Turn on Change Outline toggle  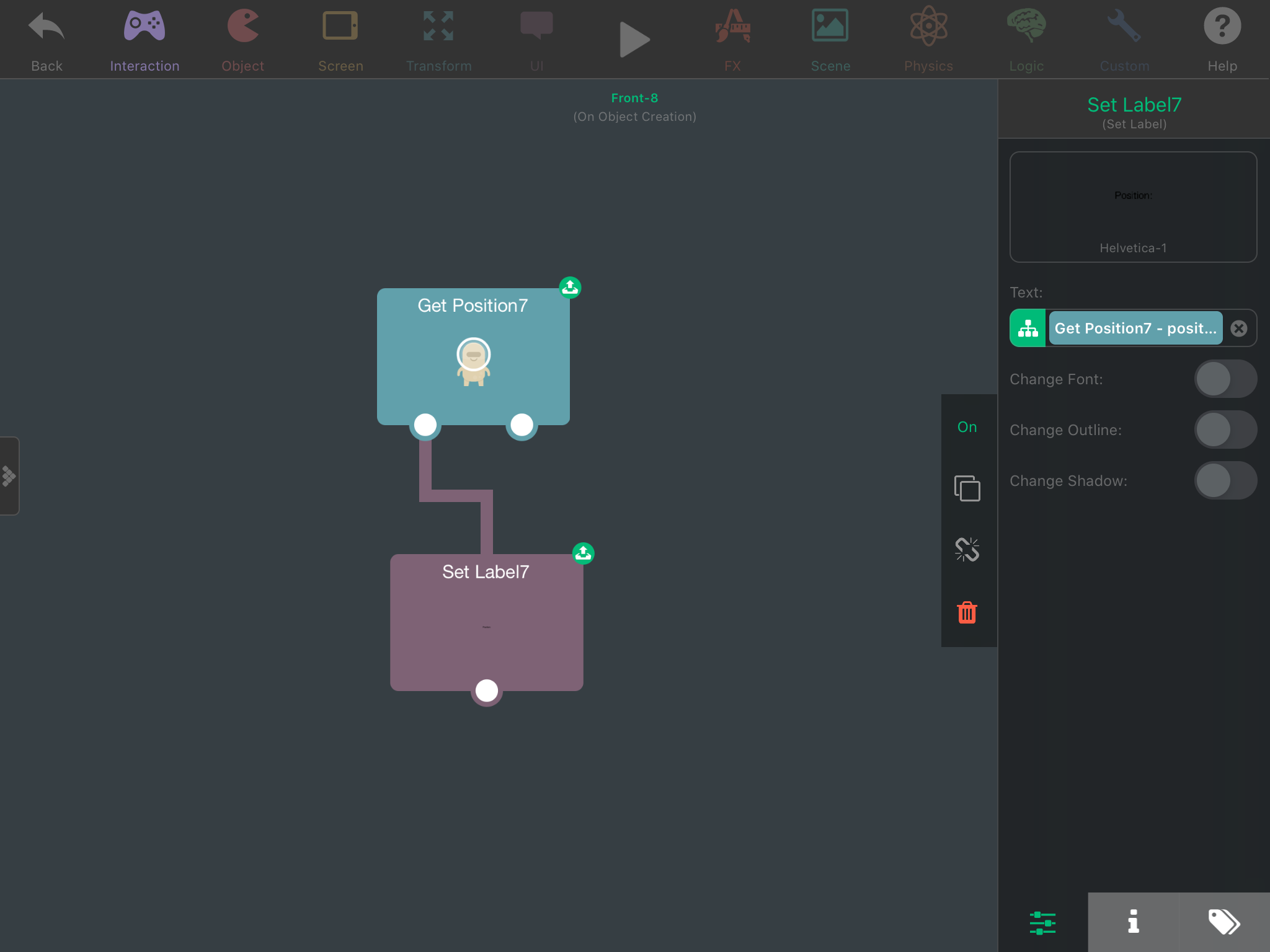coord(1225,430)
